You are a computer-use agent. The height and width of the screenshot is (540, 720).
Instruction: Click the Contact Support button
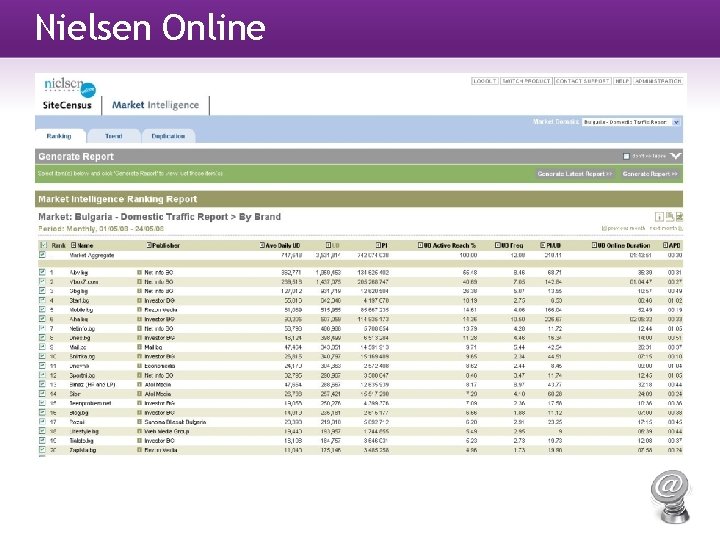point(583,81)
